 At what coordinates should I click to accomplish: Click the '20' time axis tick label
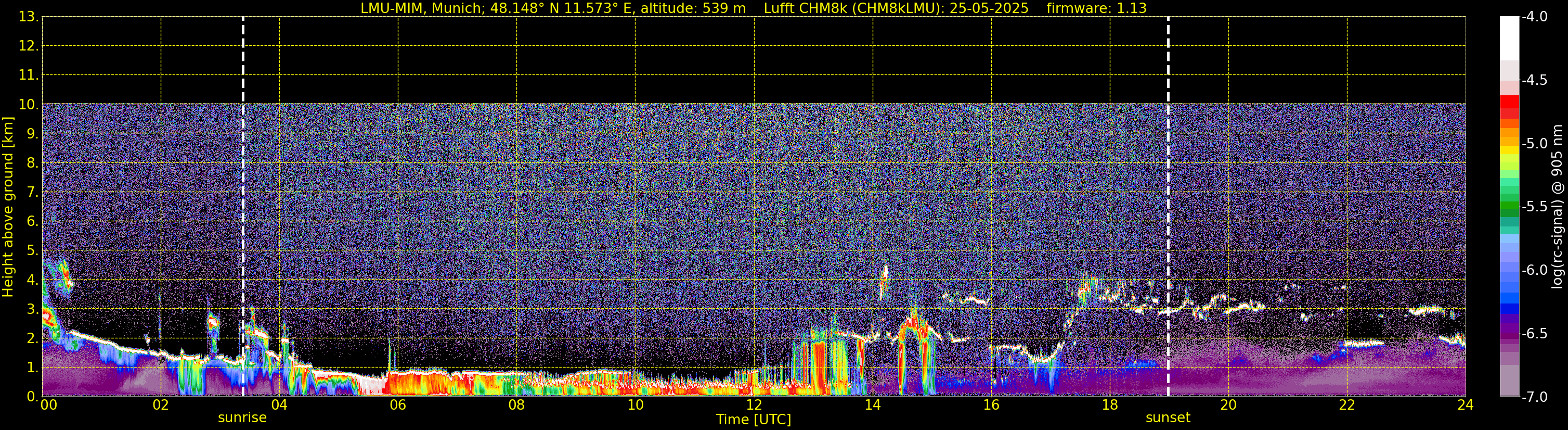tap(1228, 405)
